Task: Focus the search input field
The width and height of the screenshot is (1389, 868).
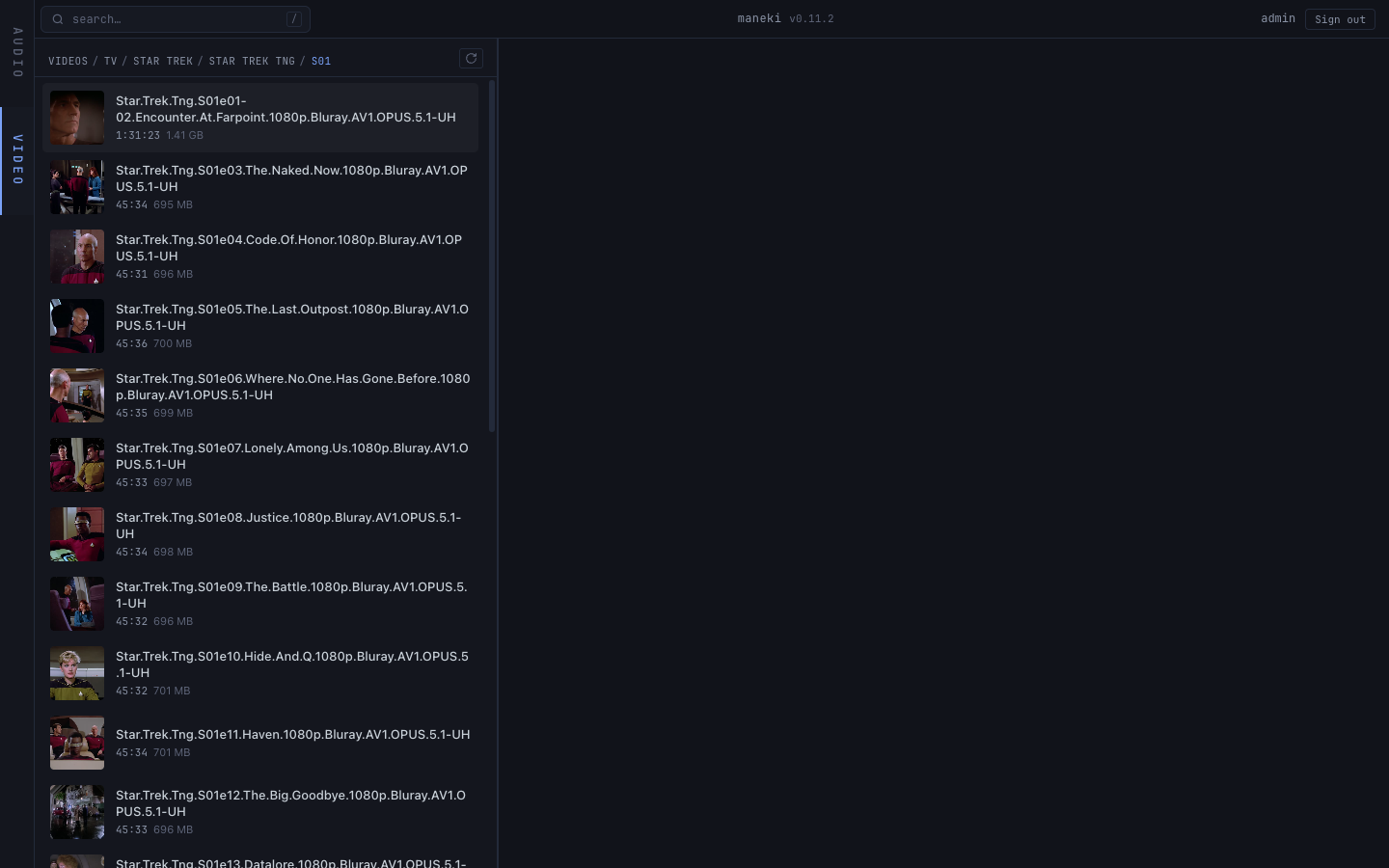Action: (x=176, y=19)
